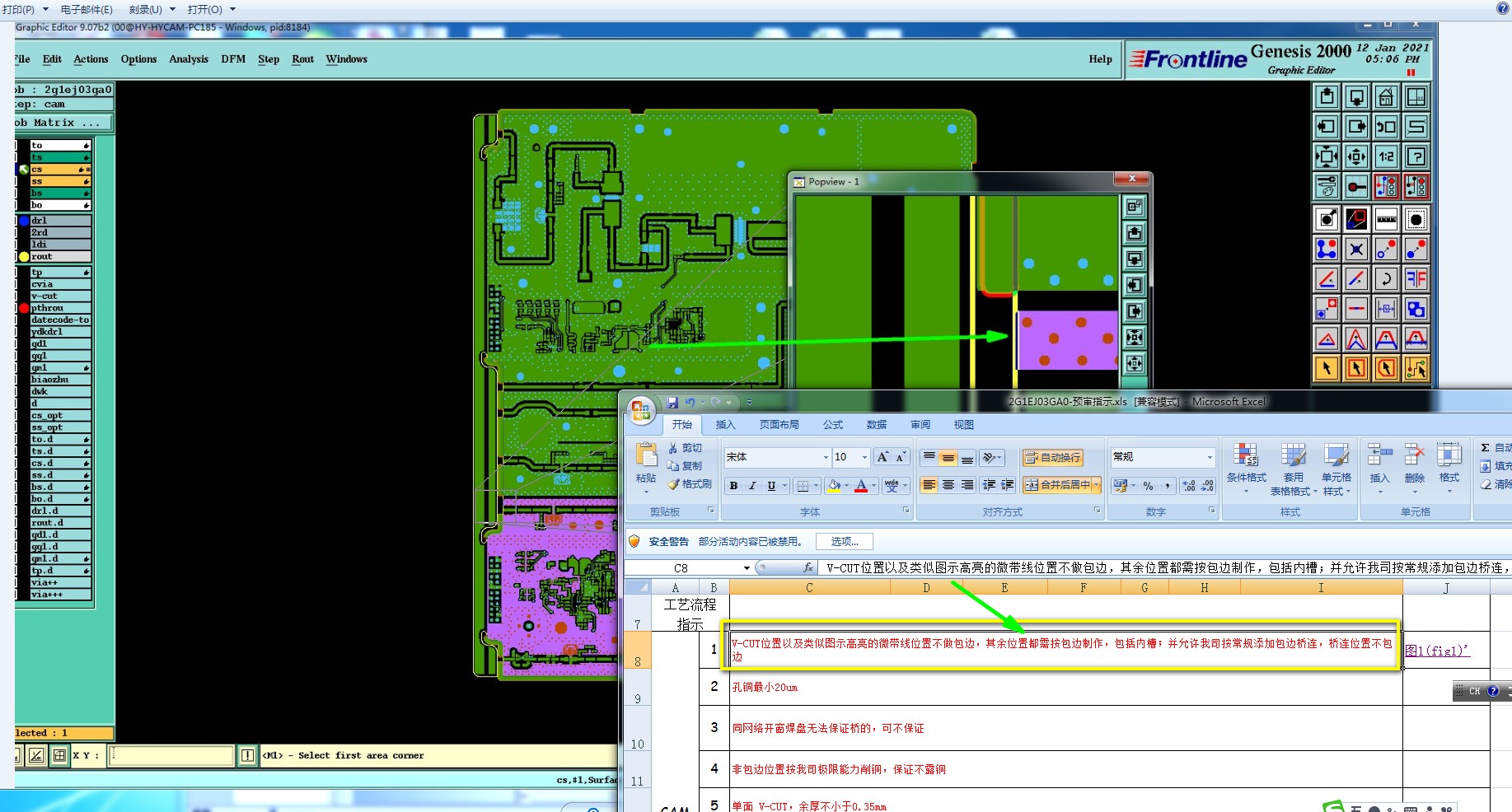Expand the Paste (粘贴) dropdown arrow

coord(646,492)
